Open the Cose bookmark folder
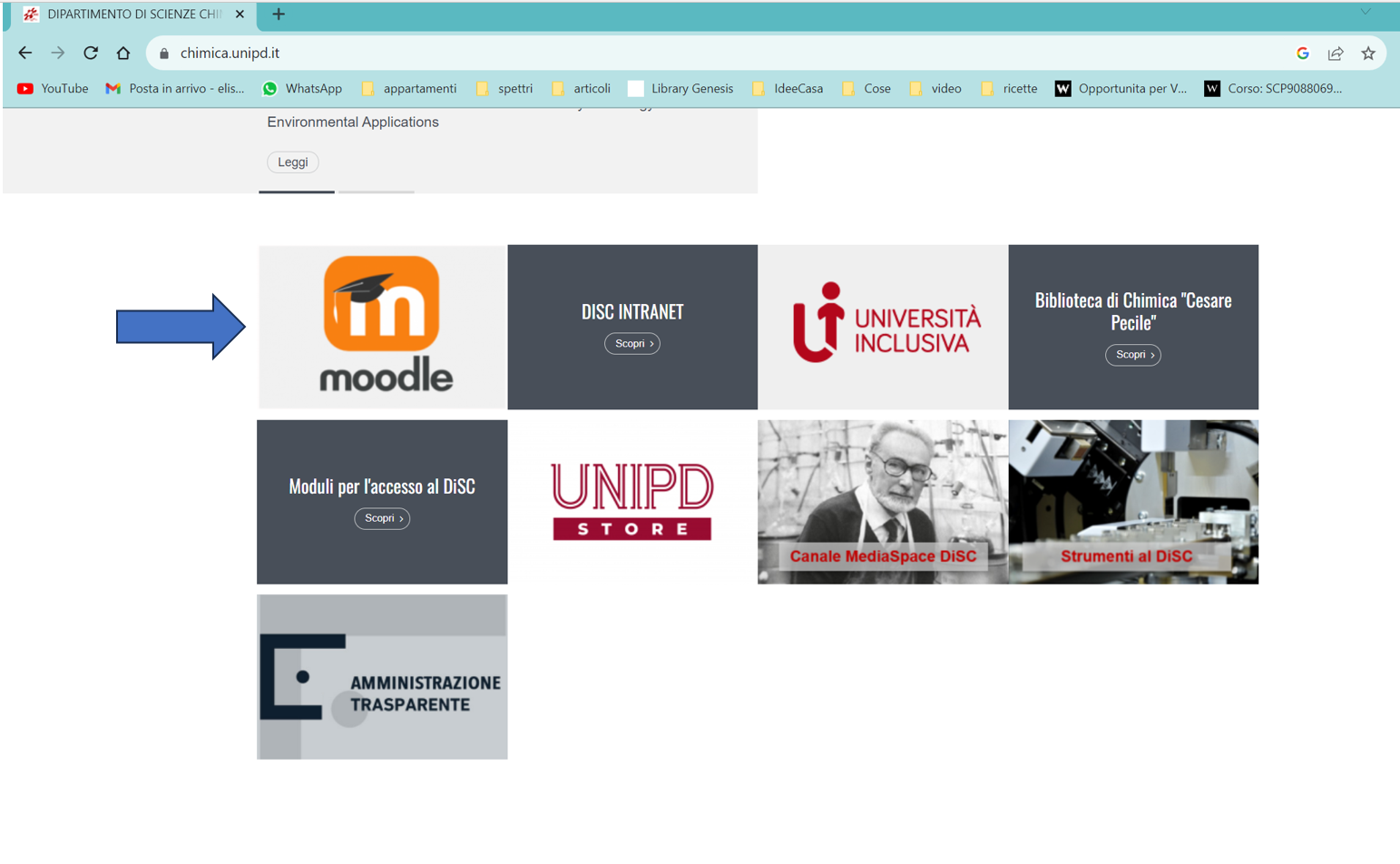Image resolution: width=1400 pixels, height=864 pixels. 866,89
